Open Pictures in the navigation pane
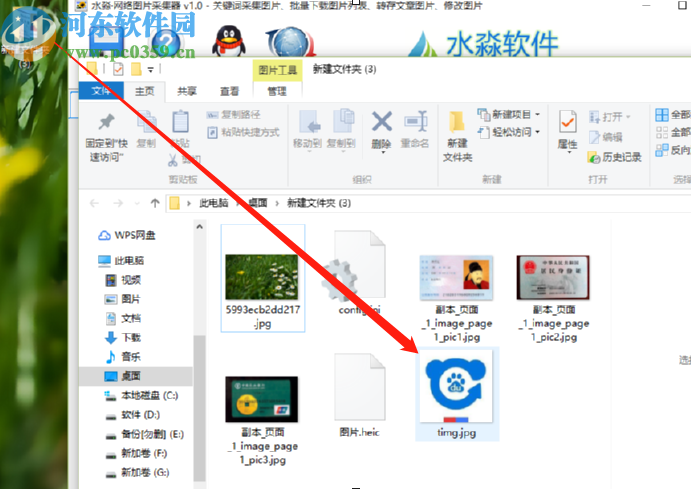Viewport: 691px width, 489px height. point(123,300)
